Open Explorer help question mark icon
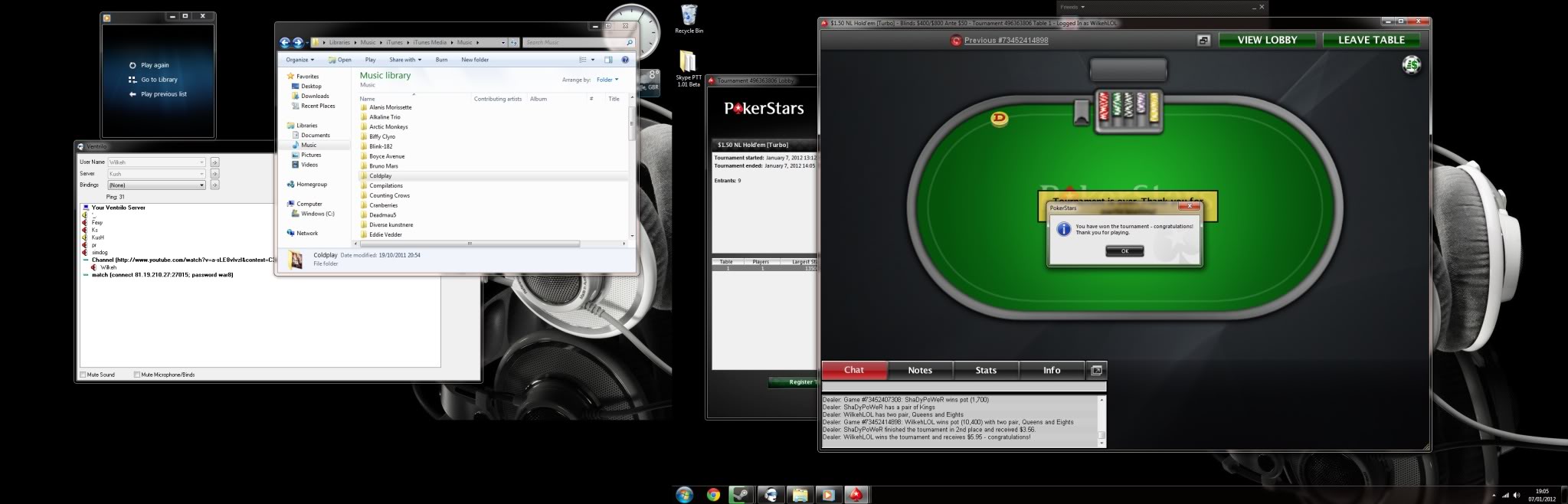1568x504 pixels. 625,60
